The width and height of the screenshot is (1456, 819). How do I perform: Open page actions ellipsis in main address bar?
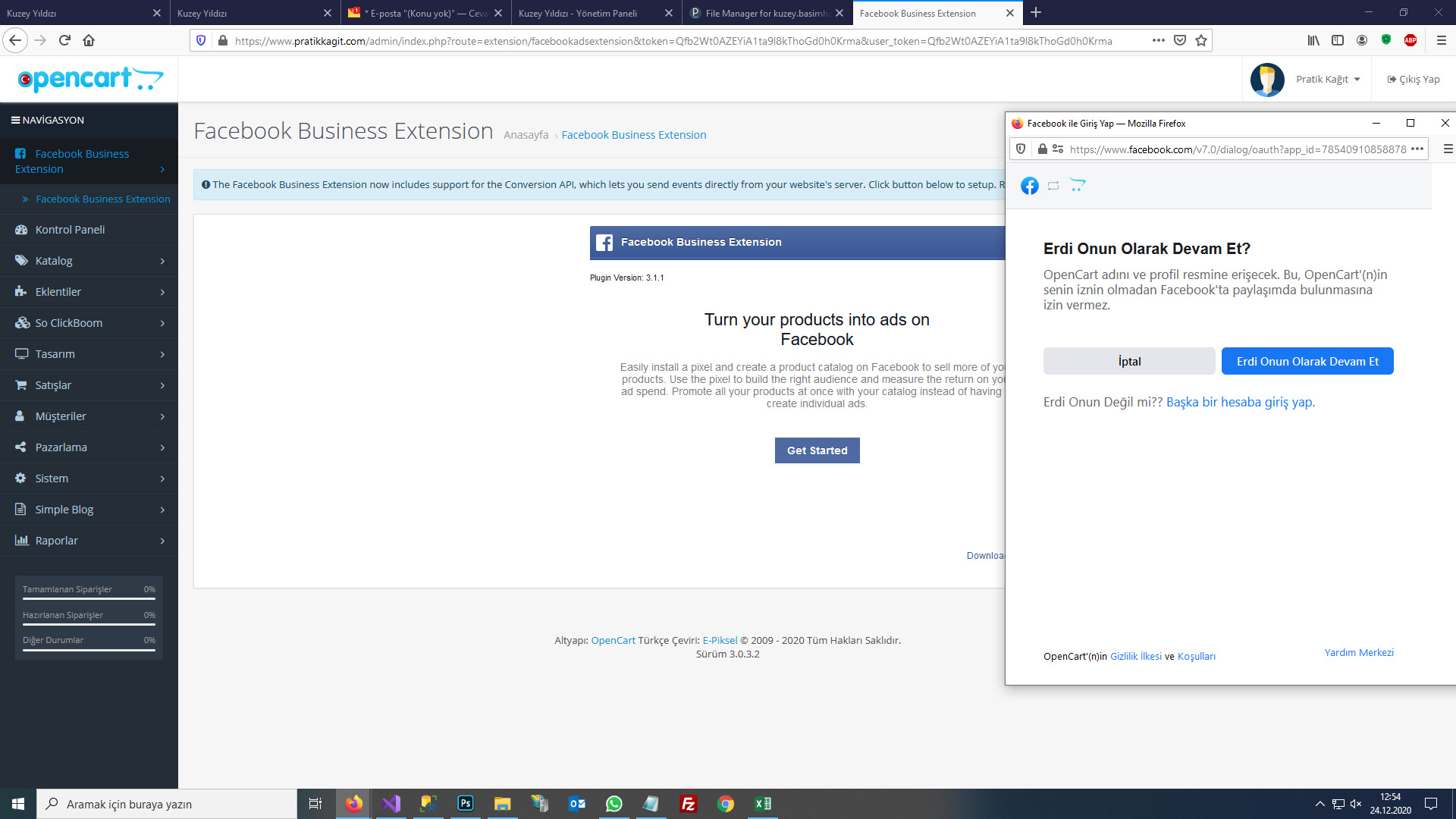coord(1158,40)
